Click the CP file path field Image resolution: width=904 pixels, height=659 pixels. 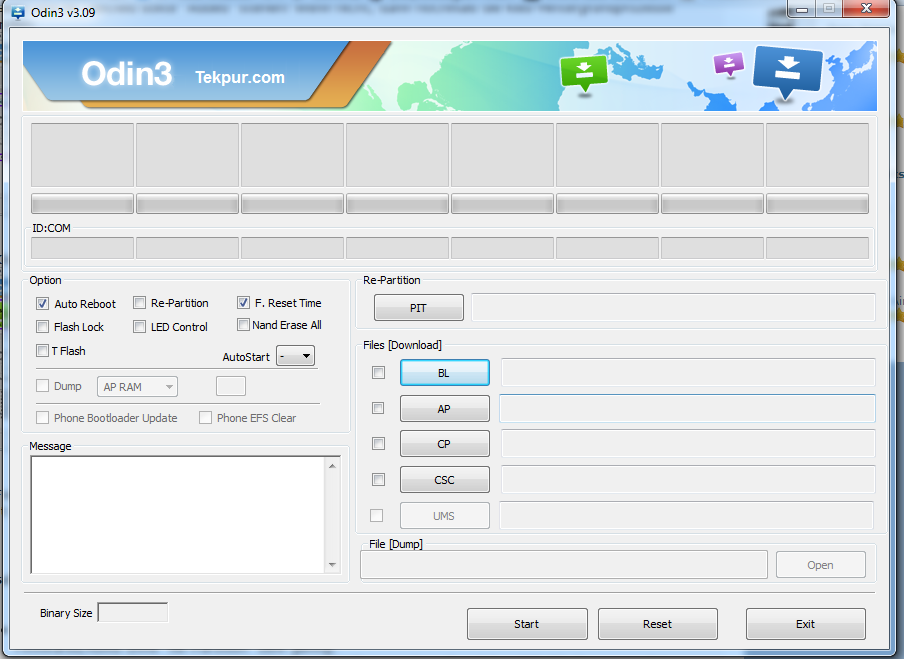pyautogui.click(x=688, y=444)
